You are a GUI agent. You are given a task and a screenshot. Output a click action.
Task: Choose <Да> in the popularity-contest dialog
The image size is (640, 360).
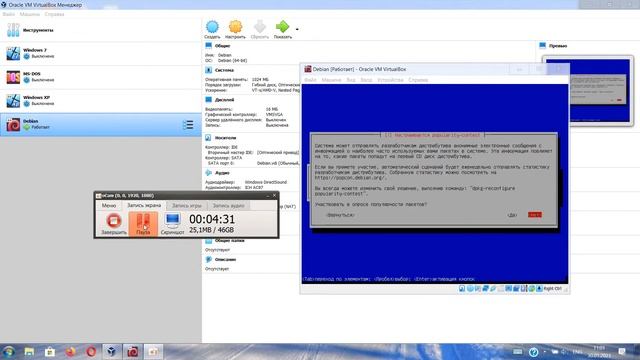512,215
